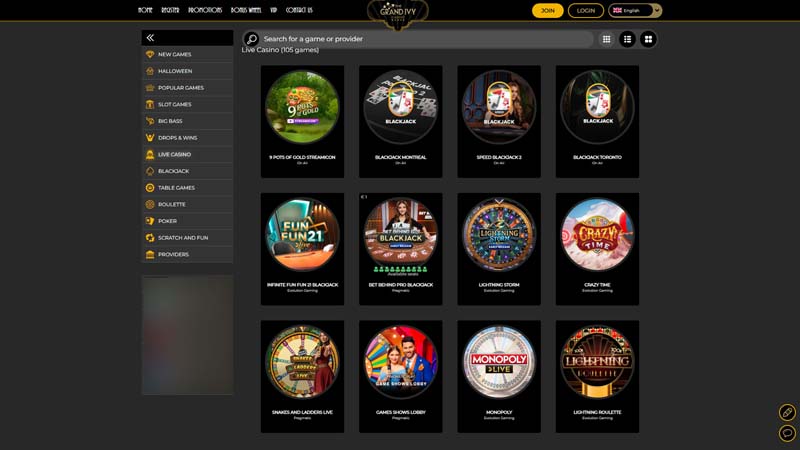This screenshot has width=800, height=450.
Task: Click the pencil feedback icon
Action: click(x=787, y=412)
